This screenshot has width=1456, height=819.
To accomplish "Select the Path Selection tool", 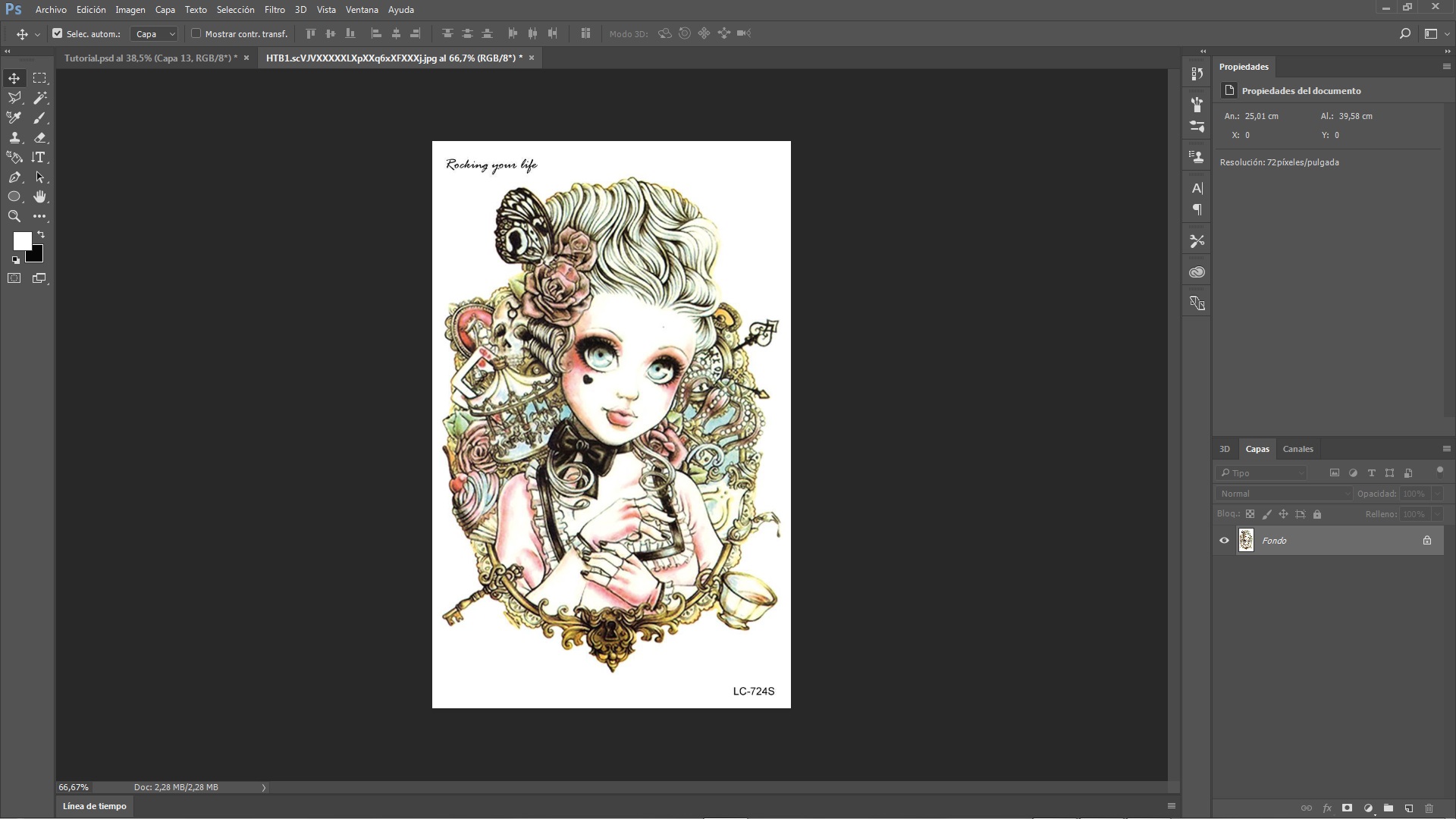I will click(x=39, y=177).
